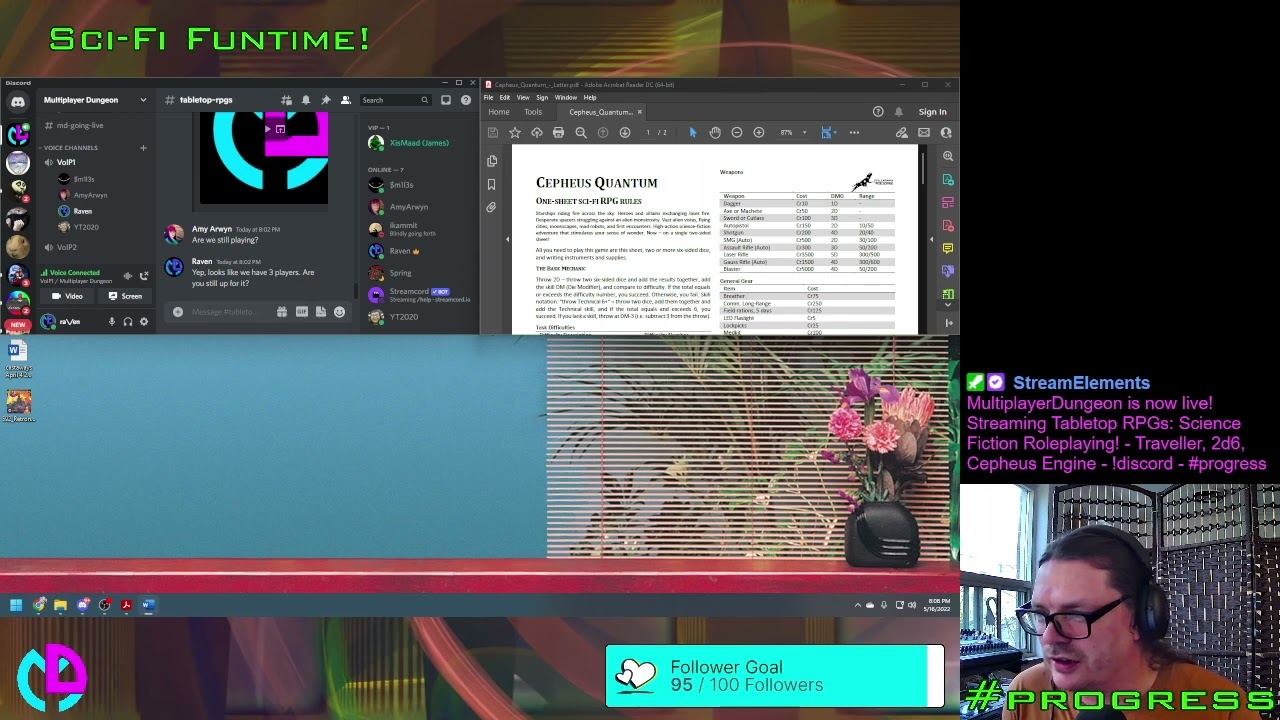Open find text magnifier in Acrobat toolbar
This screenshot has height=720, width=1280.
[x=581, y=133]
